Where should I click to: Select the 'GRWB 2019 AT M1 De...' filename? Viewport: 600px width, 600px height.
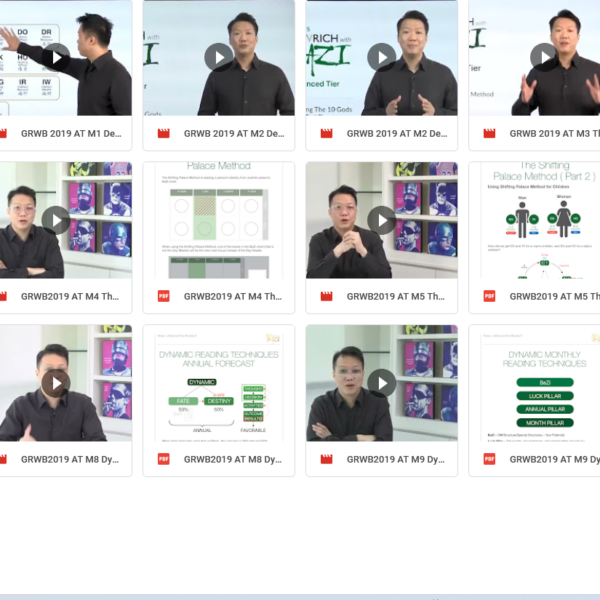[71, 134]
